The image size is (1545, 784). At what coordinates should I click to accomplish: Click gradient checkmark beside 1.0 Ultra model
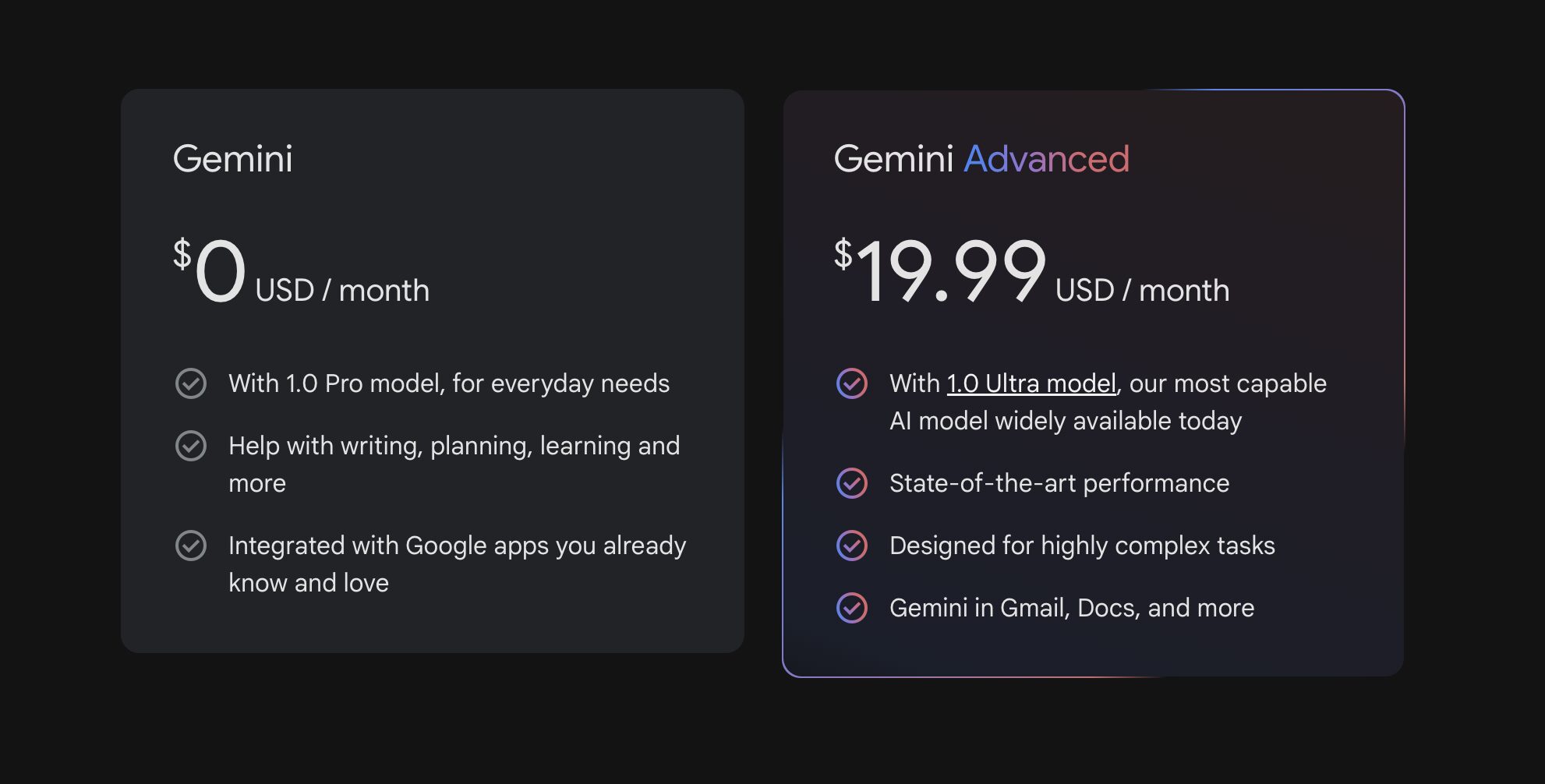pyautogui.click(x=852, y=383)
